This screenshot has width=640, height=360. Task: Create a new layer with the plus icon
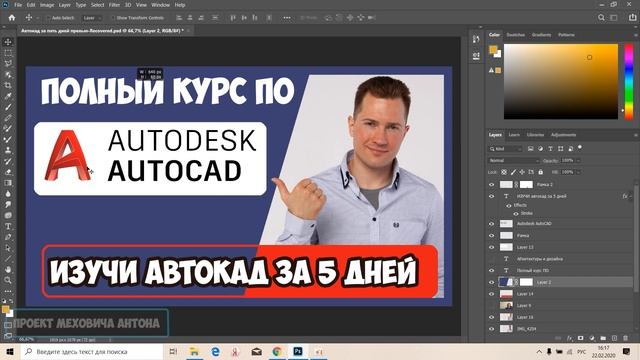[614, 338]
